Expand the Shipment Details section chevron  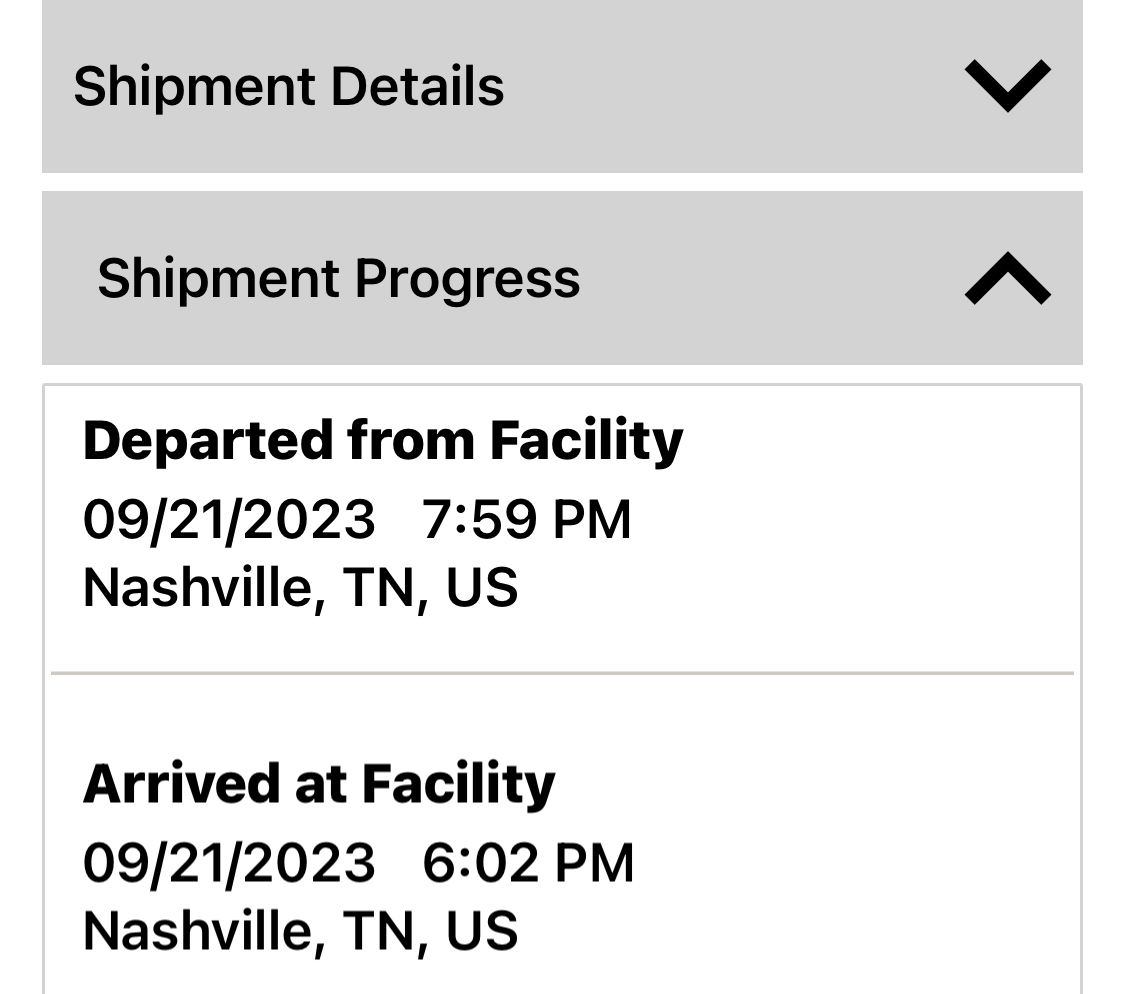coord(1007,86)
